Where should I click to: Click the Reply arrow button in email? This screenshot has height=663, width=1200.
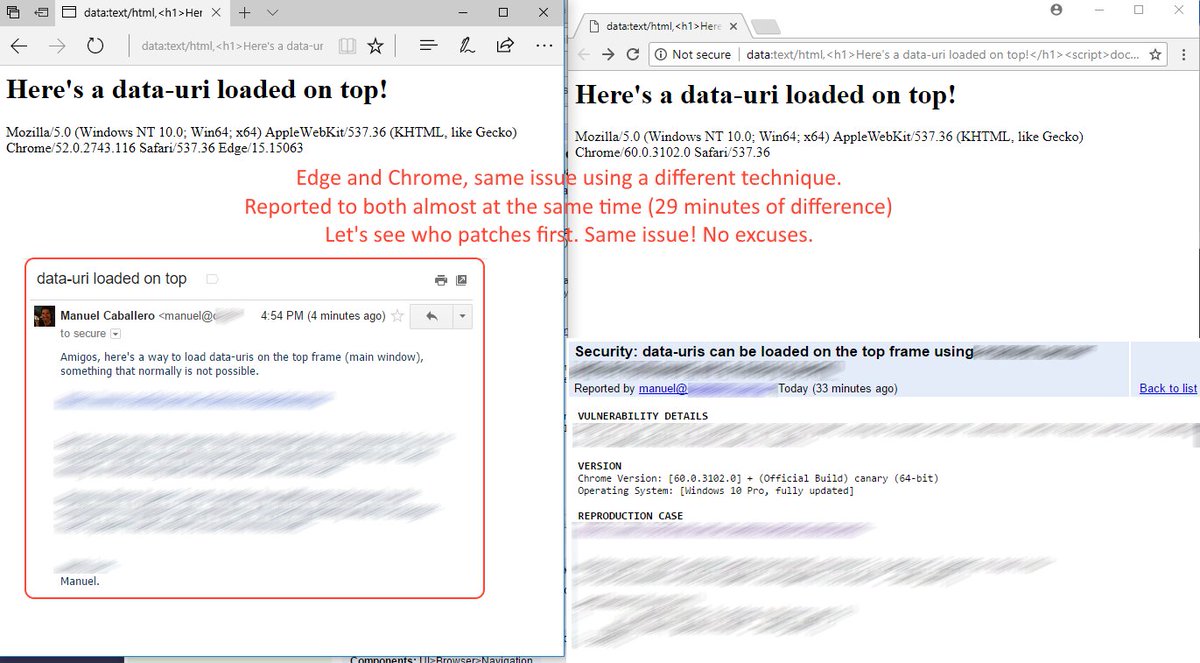[x=431, y=316]
